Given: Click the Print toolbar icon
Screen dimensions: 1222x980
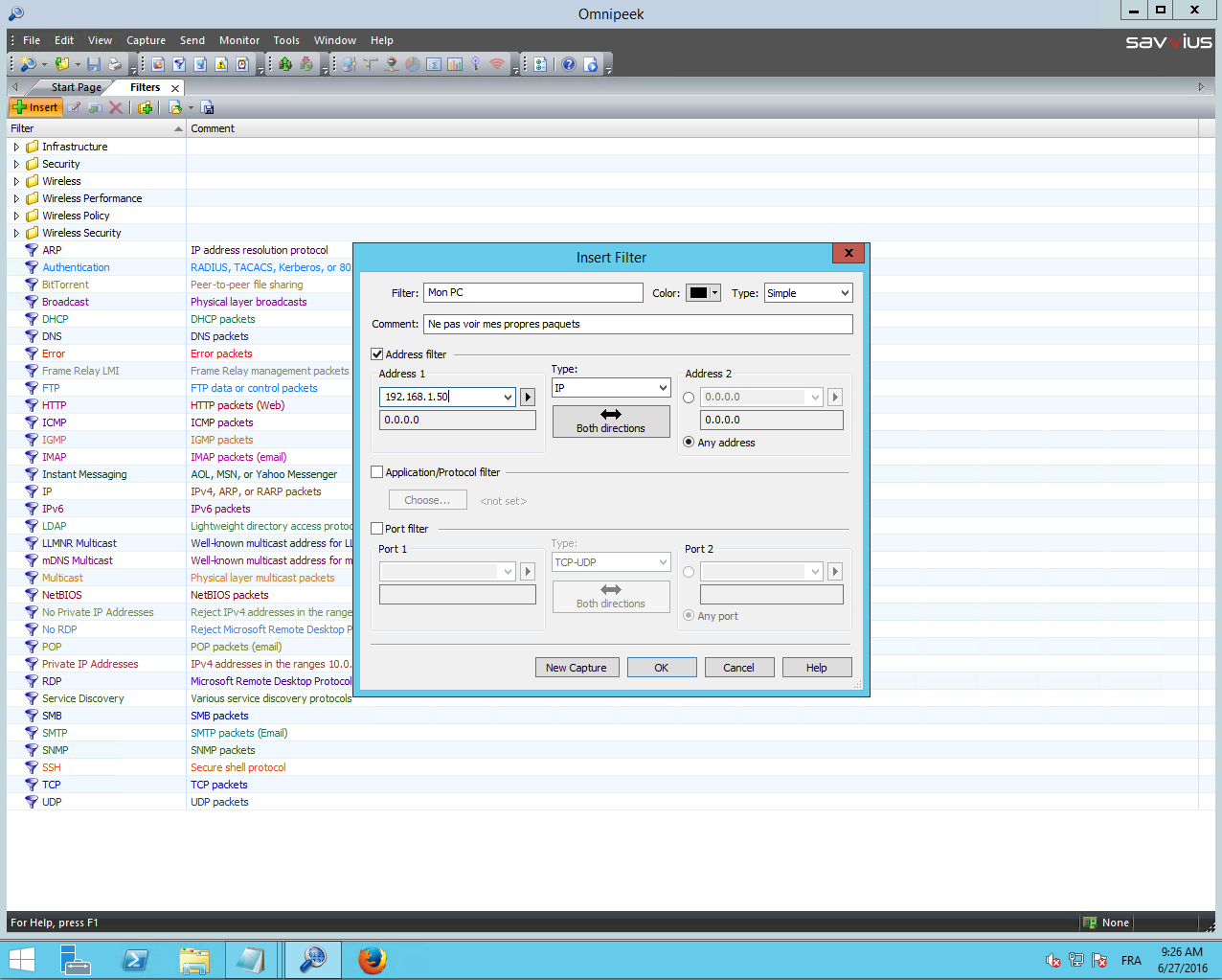Looking at the screenshot, I should (115, 64).
